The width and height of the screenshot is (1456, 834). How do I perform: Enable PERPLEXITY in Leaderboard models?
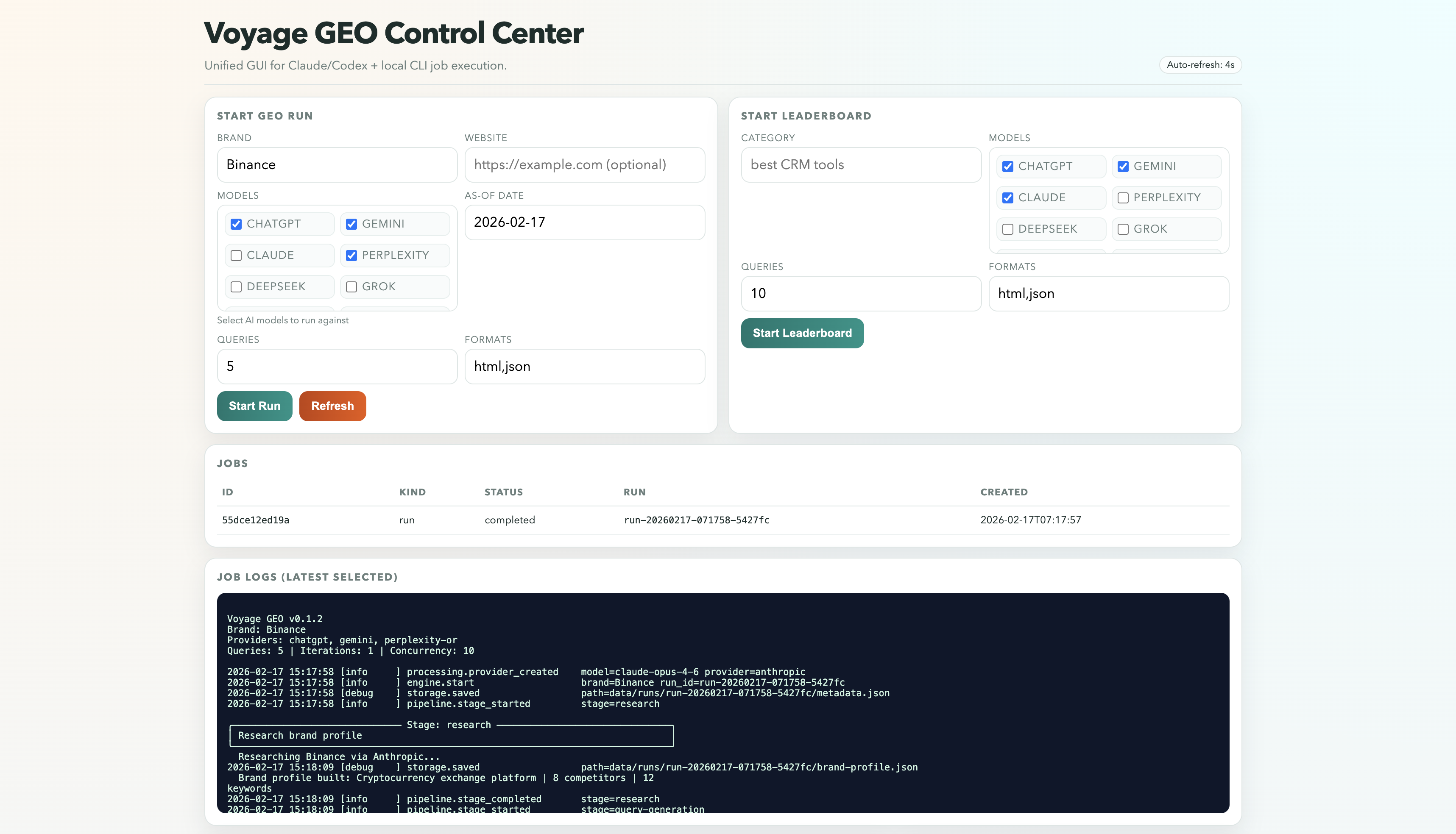[1123, 197]
